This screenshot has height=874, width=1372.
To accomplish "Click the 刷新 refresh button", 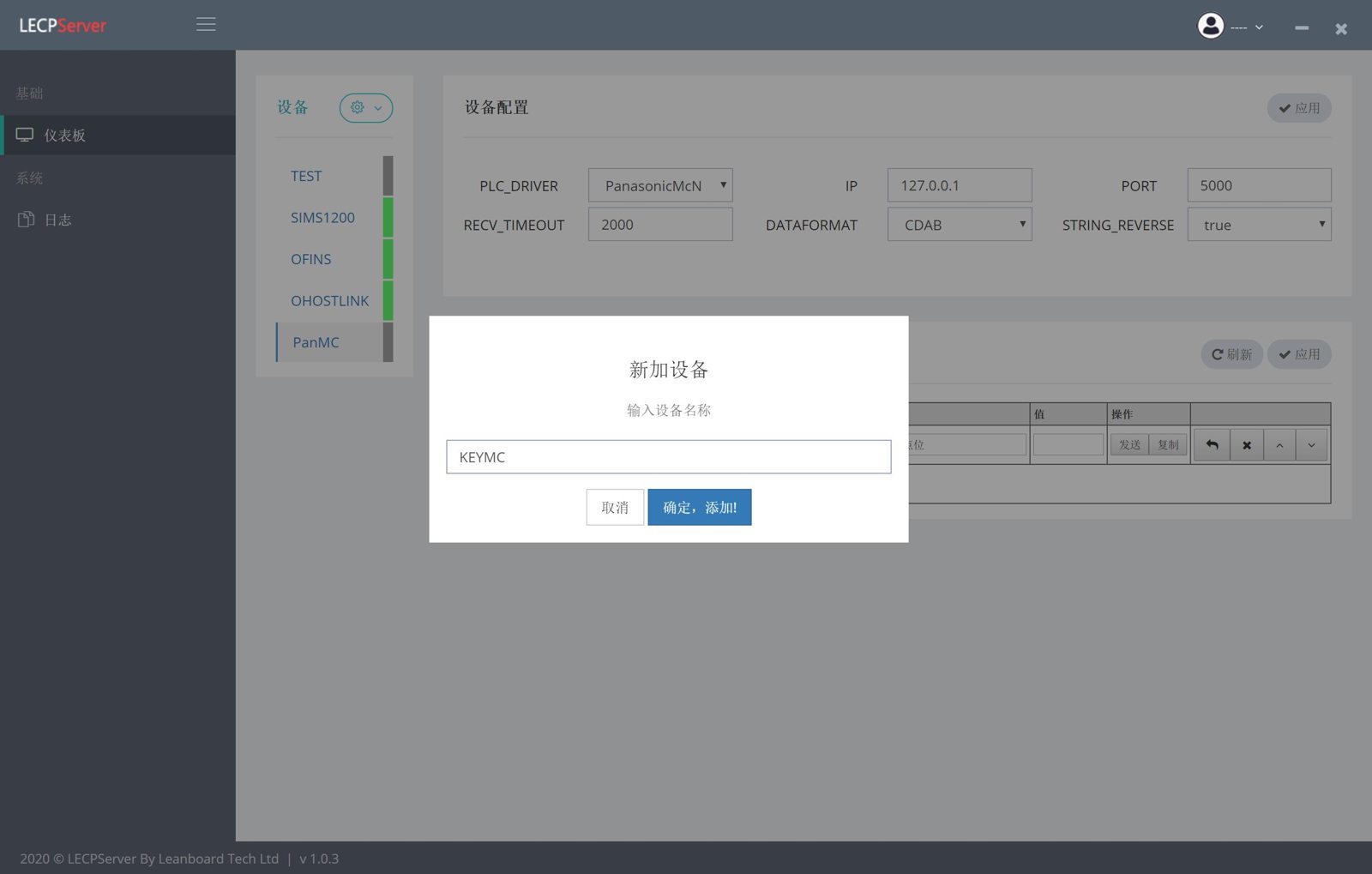I will [1231, 354].
